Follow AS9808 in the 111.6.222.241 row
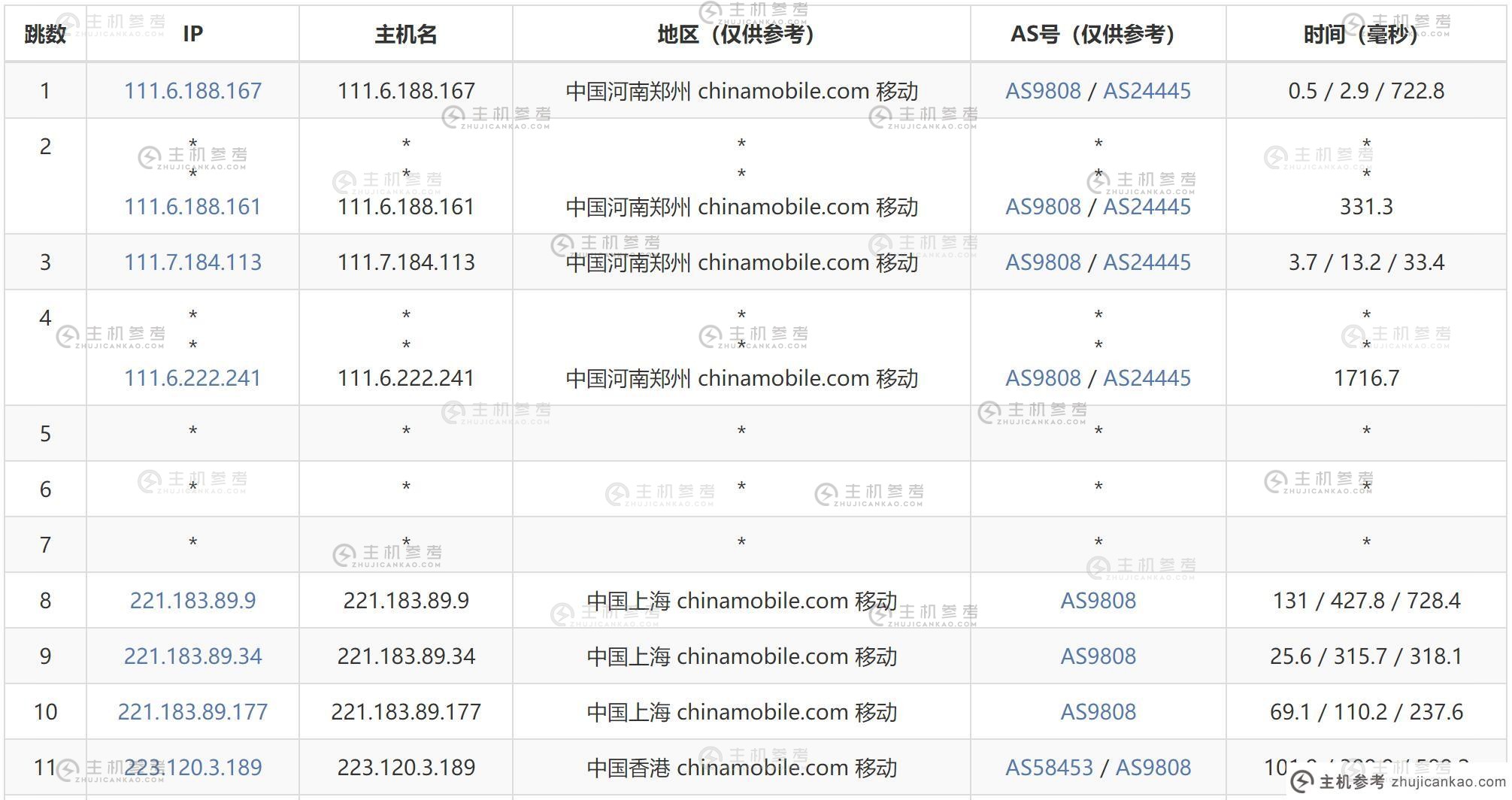This screenshot has width=1512, height=800. (1043, 378)
